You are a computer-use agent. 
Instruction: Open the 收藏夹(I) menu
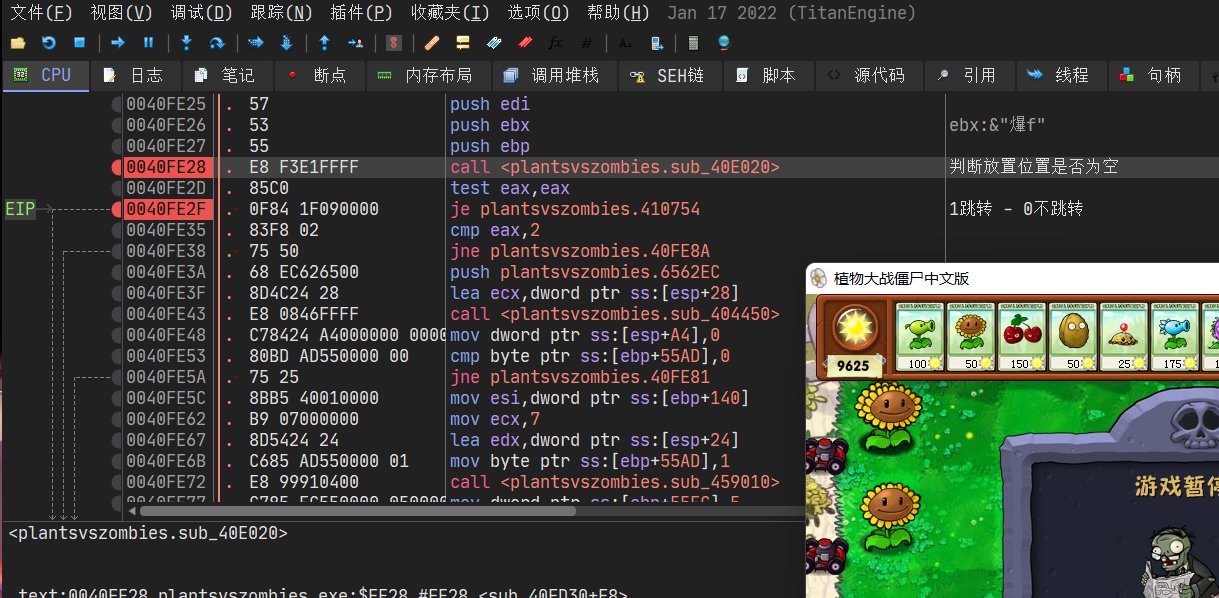450,13
